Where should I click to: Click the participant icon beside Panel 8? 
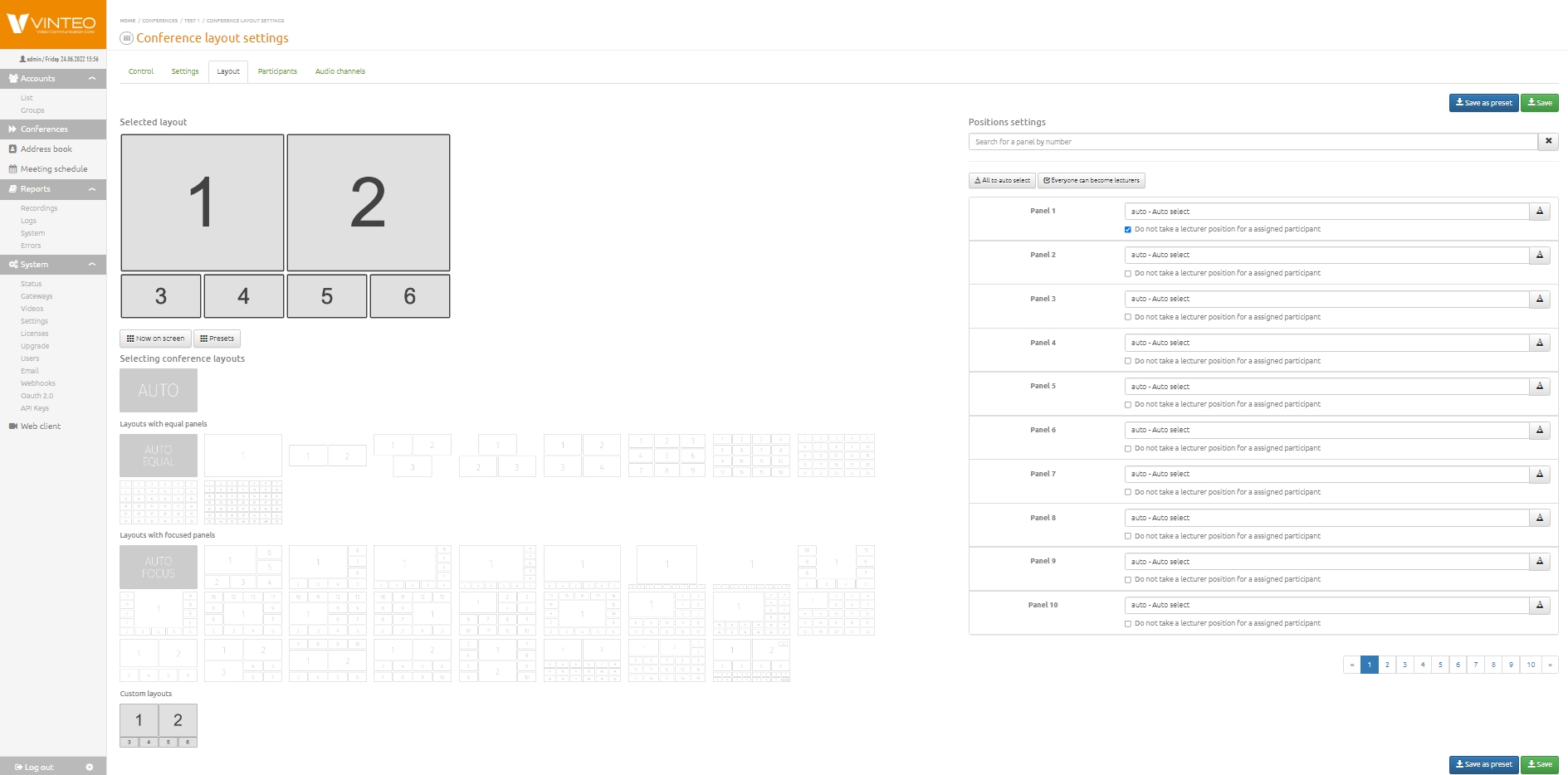point(1540,518)
